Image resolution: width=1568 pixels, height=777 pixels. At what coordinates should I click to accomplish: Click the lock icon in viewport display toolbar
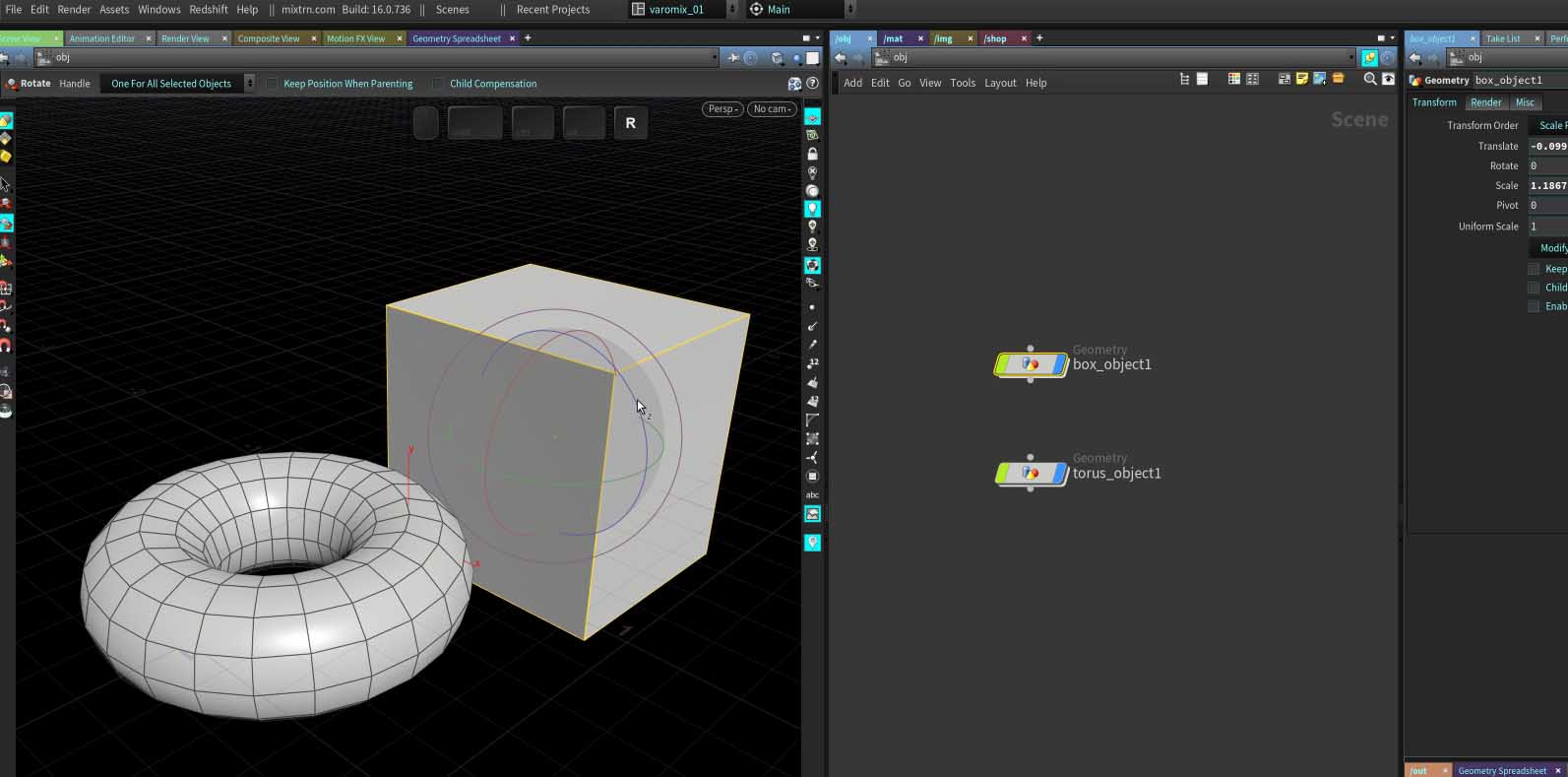point(812,154)
